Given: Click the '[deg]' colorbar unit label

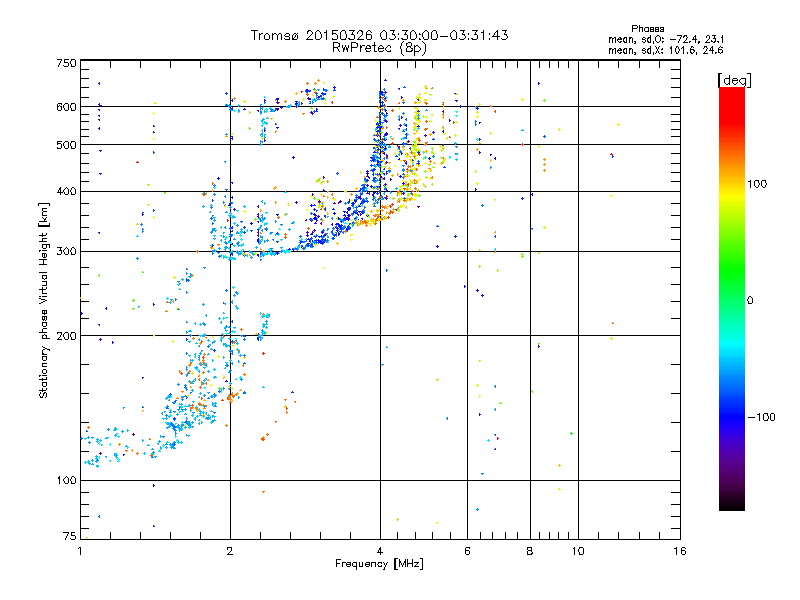Looking at the screenshot, I should (x=734, y=80).
